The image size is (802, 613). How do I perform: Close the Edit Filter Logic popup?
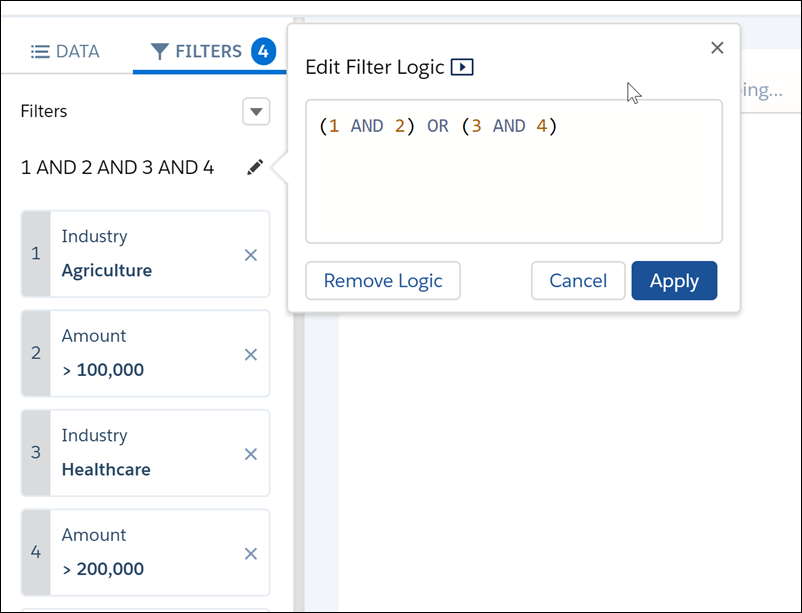[x=717, y=48]
